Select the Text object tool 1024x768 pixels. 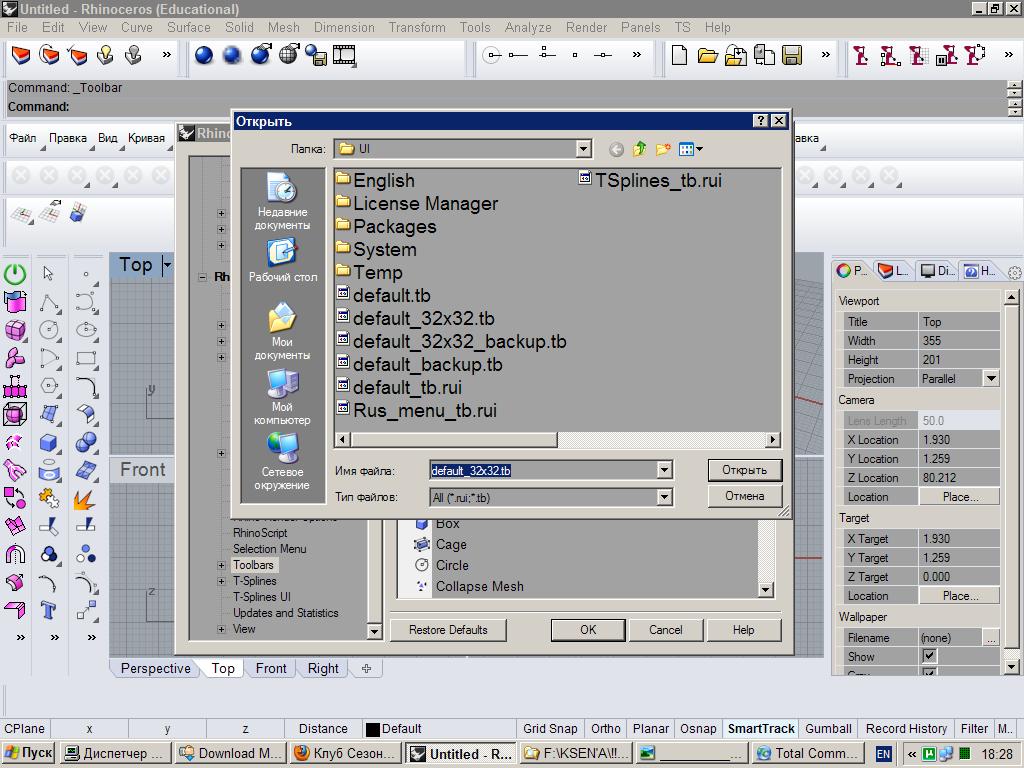(48, 611)
